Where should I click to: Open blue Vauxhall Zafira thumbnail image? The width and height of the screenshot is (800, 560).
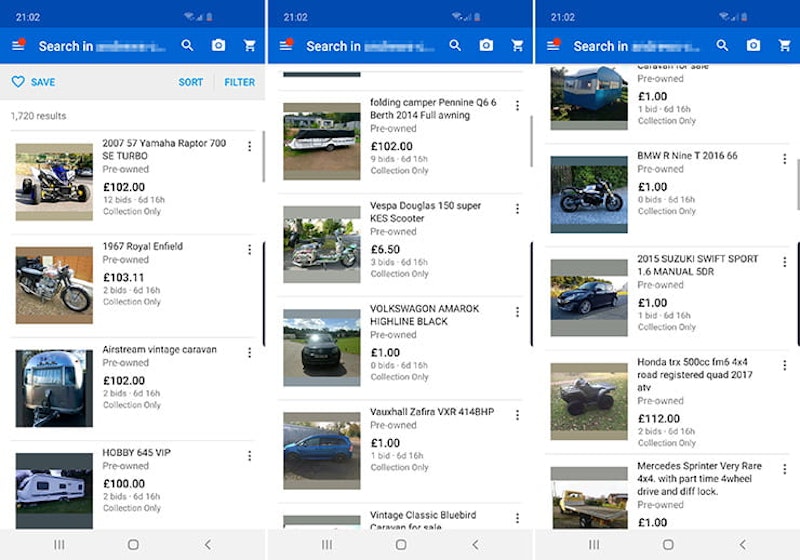(x=322, y=451)
